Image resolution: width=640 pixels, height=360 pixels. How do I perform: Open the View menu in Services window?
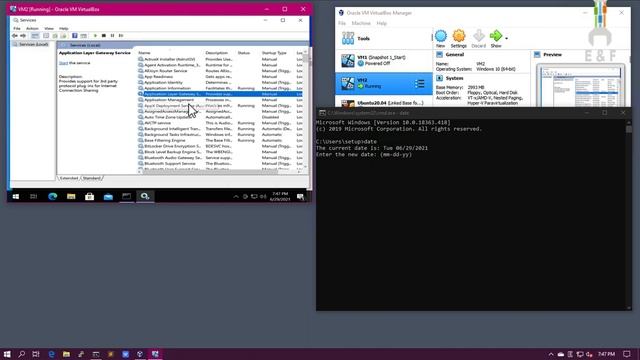click(49, 29)
